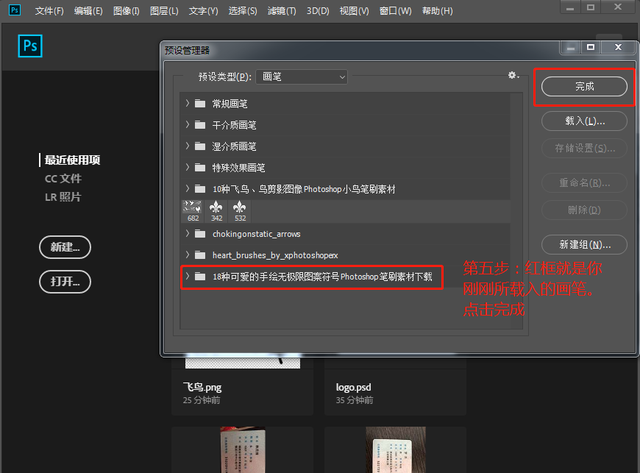Open the 文件(F) menu
This screenshot has width=640, height=473.
point(49,11)
